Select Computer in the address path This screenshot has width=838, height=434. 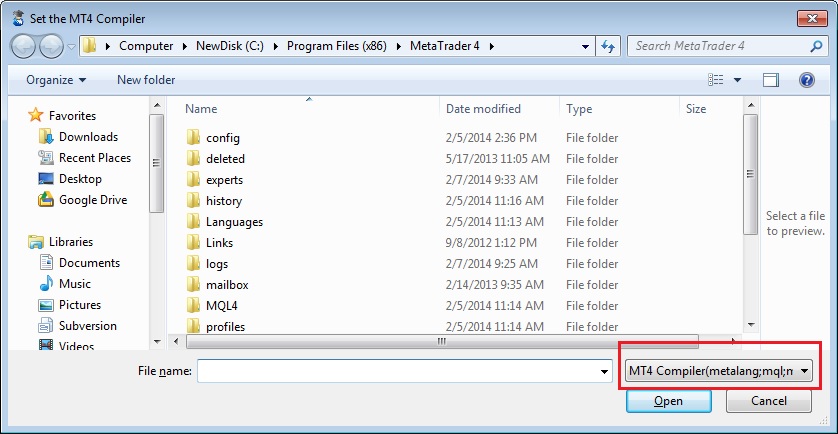coord(146,46)
